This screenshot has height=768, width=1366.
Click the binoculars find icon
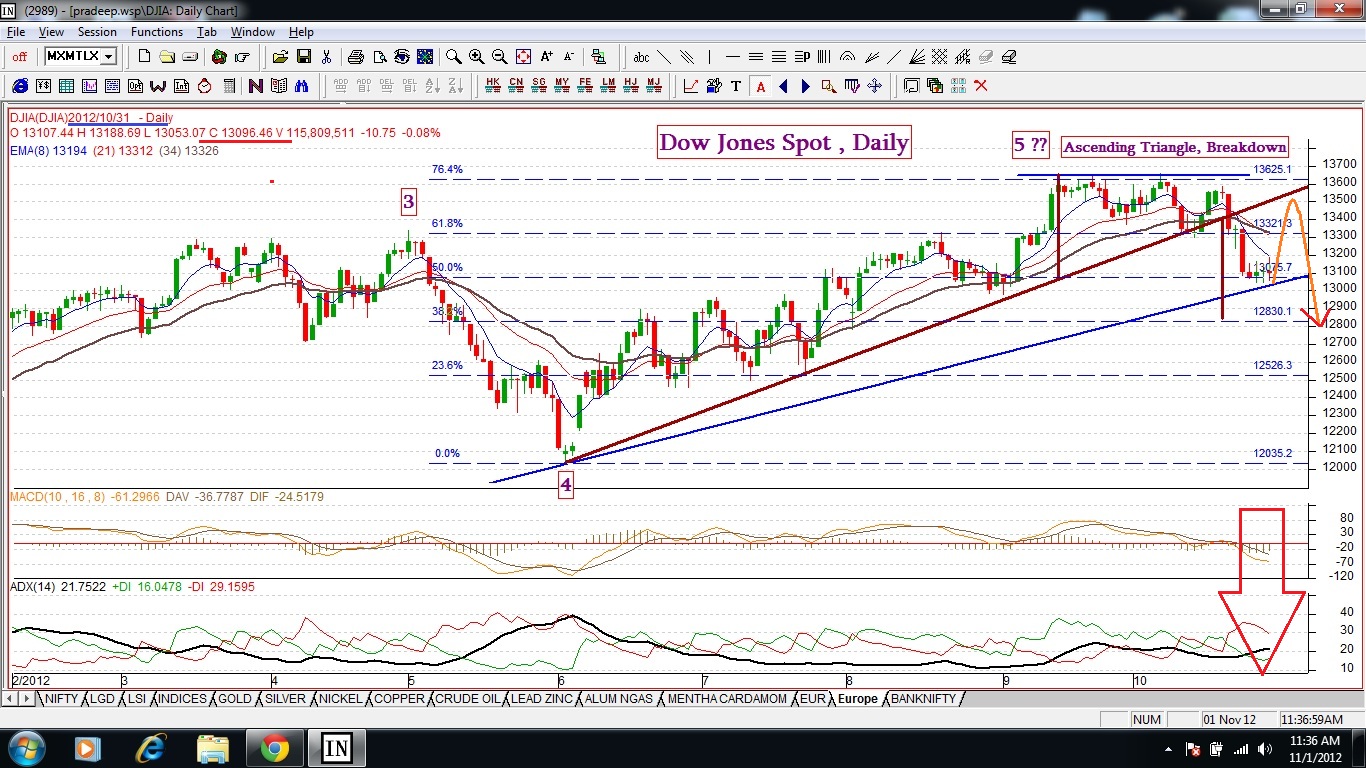[301, 86]
